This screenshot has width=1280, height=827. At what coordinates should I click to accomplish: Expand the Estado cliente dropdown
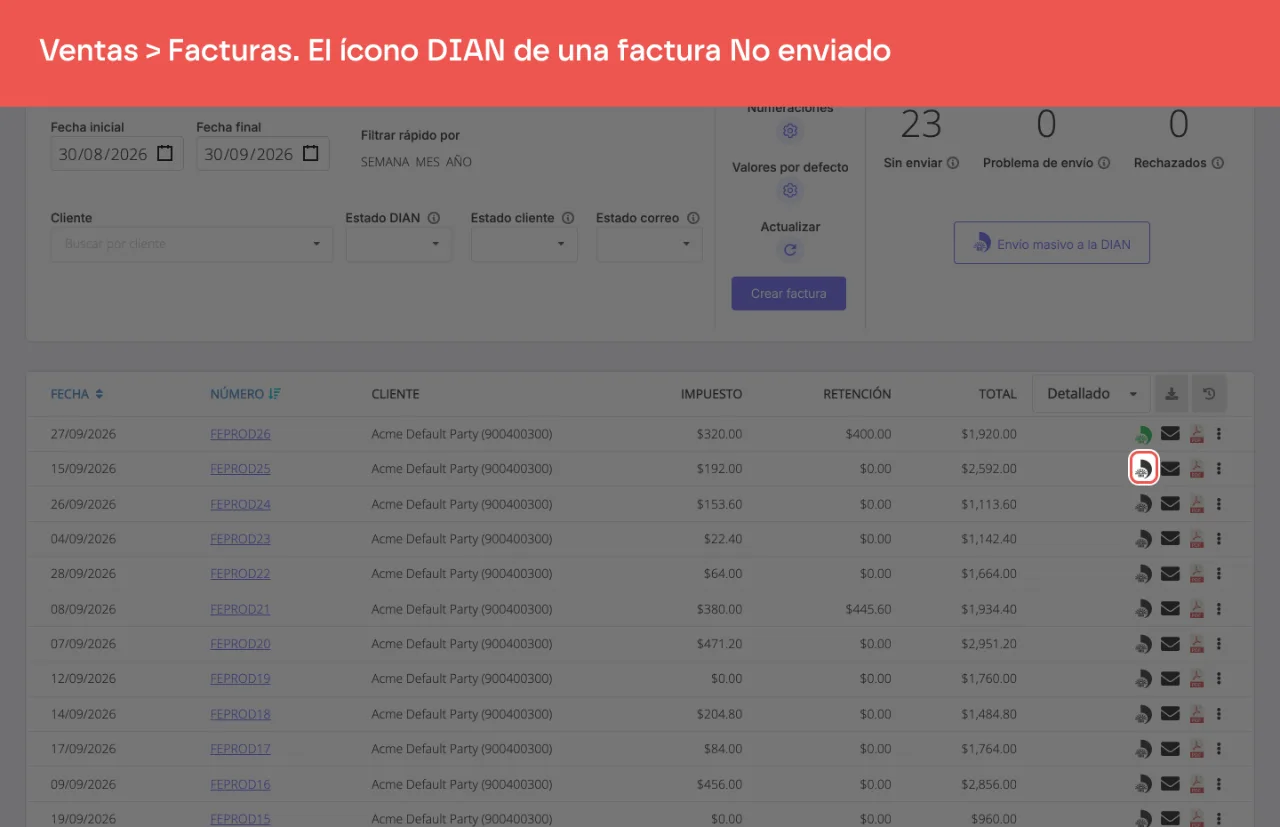[524, 244]
